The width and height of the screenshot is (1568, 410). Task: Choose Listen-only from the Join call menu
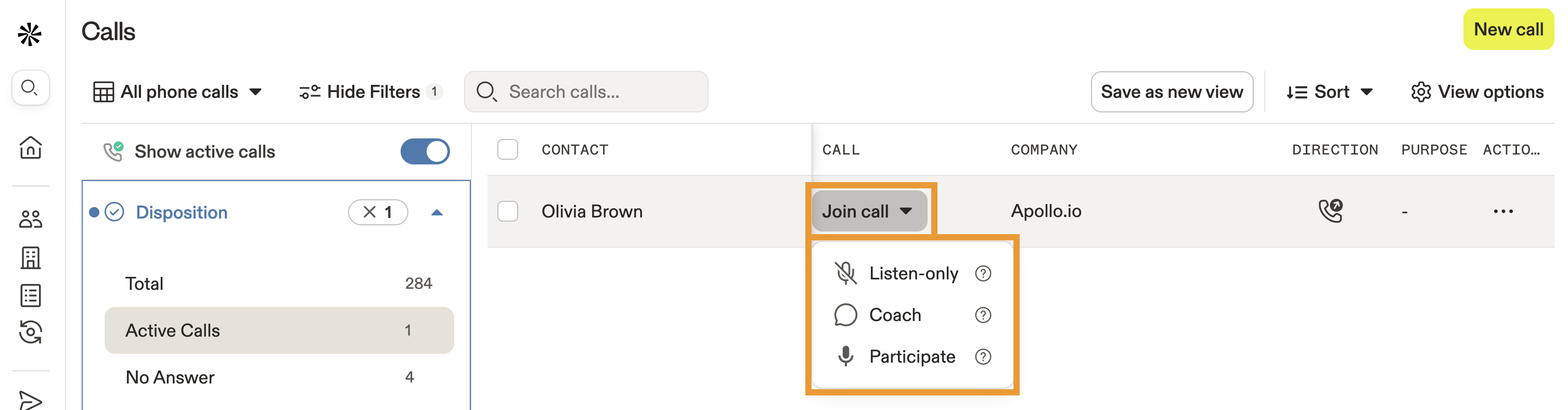tap(912, 274)
